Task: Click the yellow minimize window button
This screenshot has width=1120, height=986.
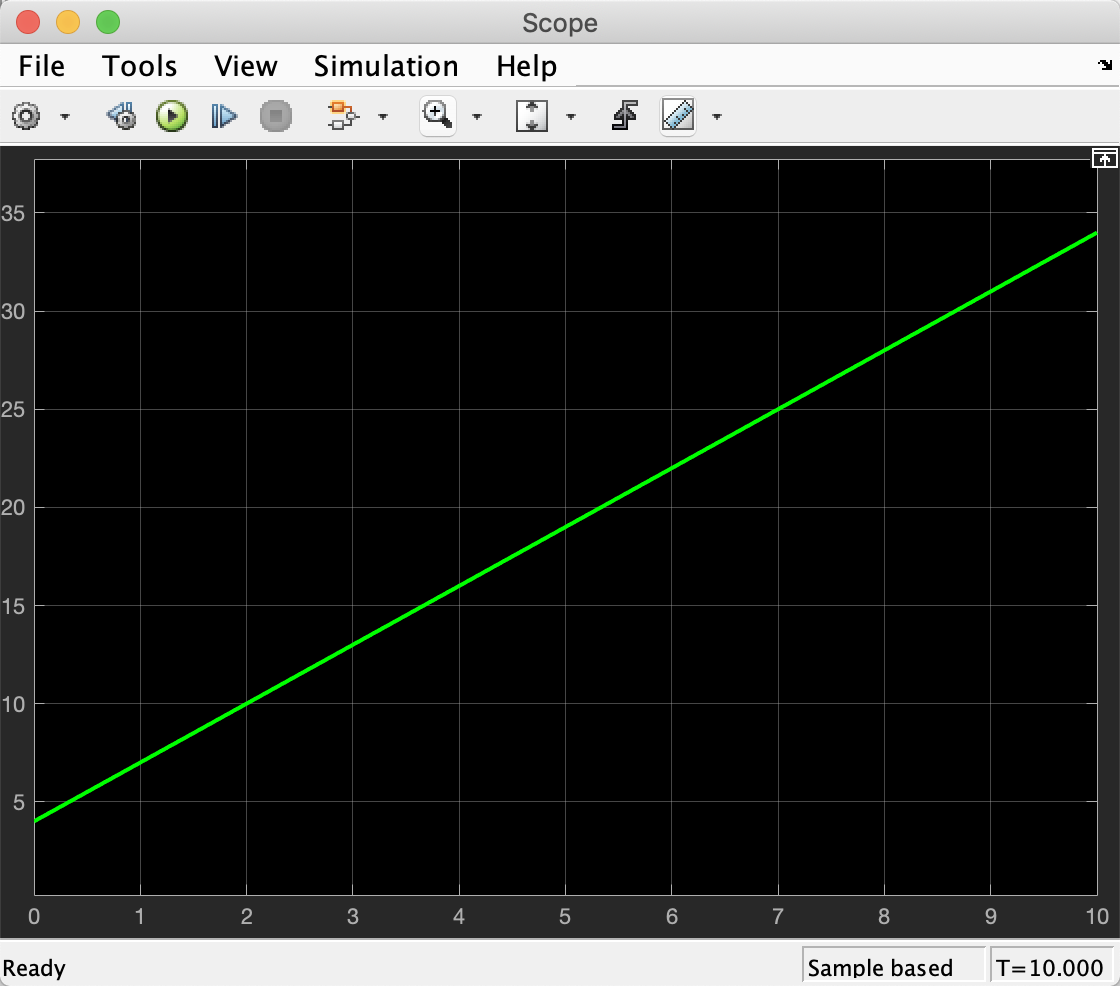Action: 68,22
